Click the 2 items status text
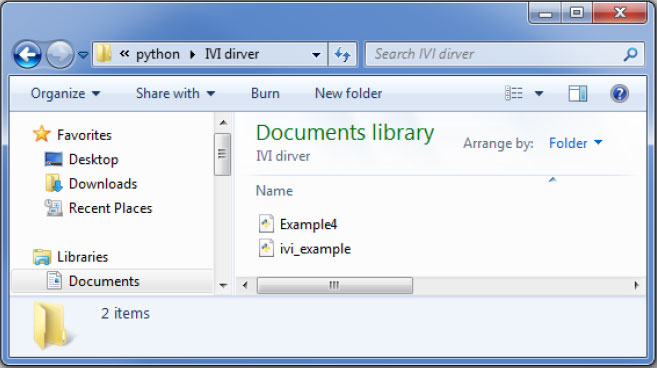The height and width of the screenshot is (368, 657). point(125,313)
